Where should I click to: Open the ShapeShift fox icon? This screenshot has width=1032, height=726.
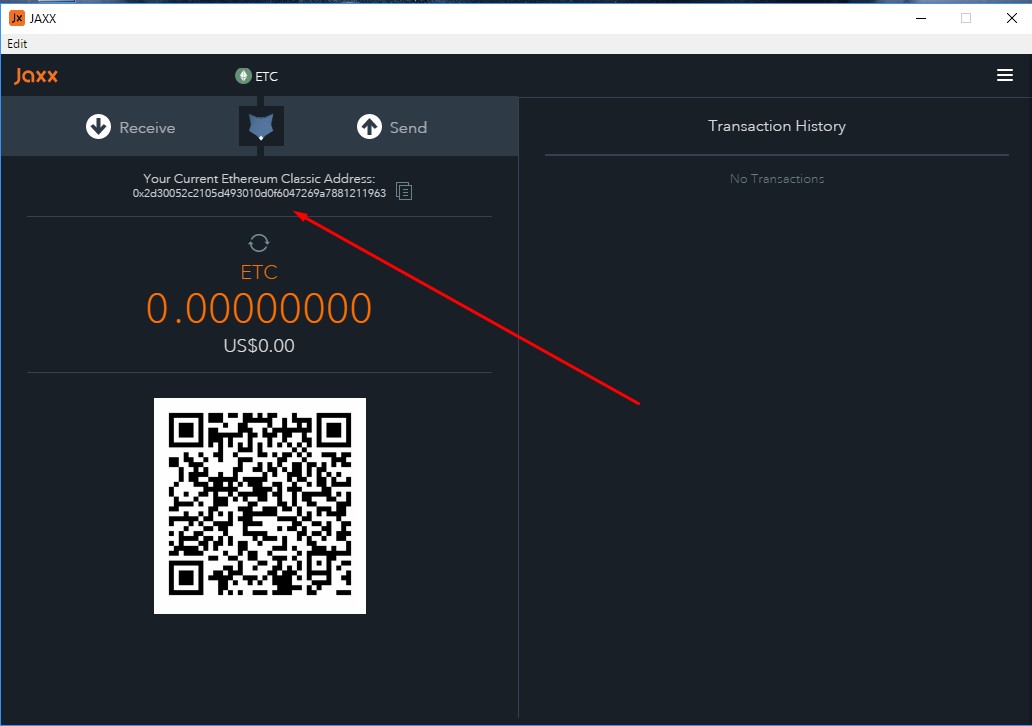coord(261,126)
